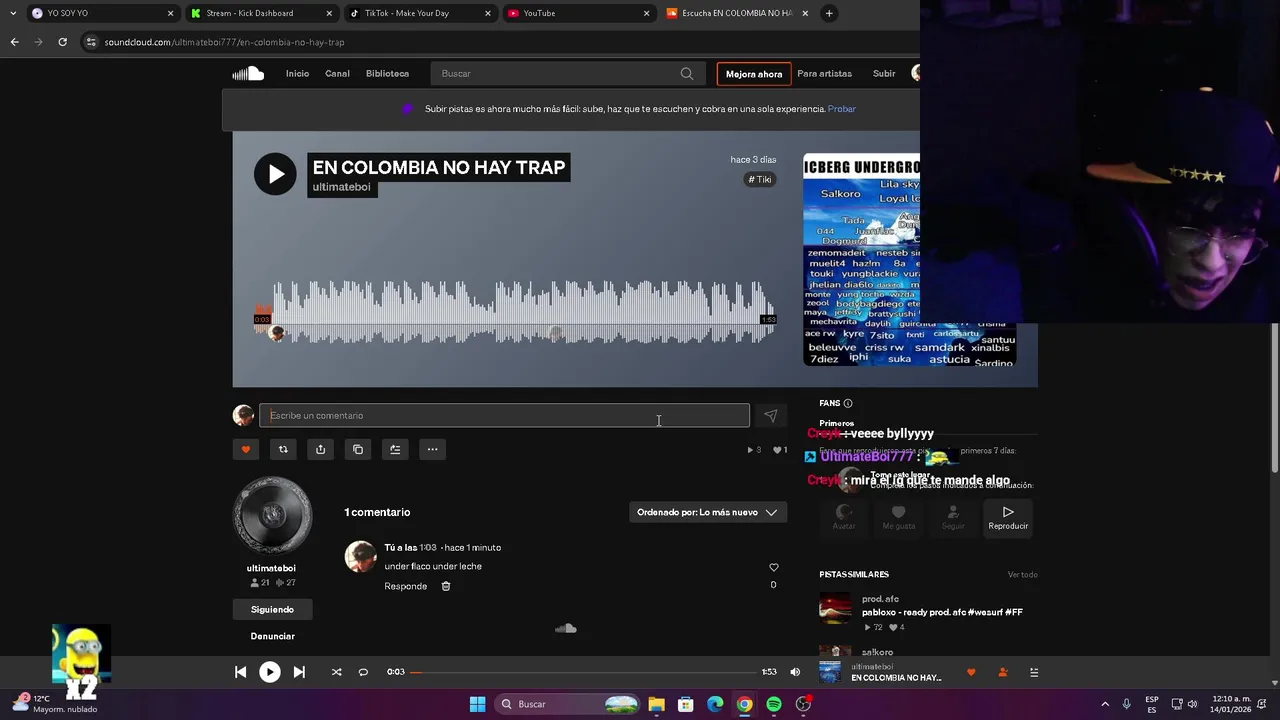This screenshot has width=1280, height=720.
Task: Skip to next track in player bar
Action: coord(299,672)
